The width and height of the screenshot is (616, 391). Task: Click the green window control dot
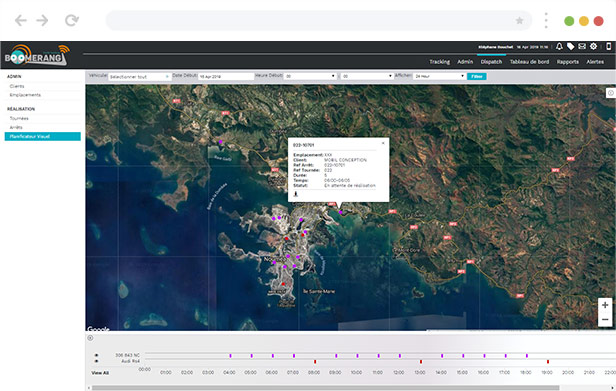pyautogui.click(x=569, y=21)
